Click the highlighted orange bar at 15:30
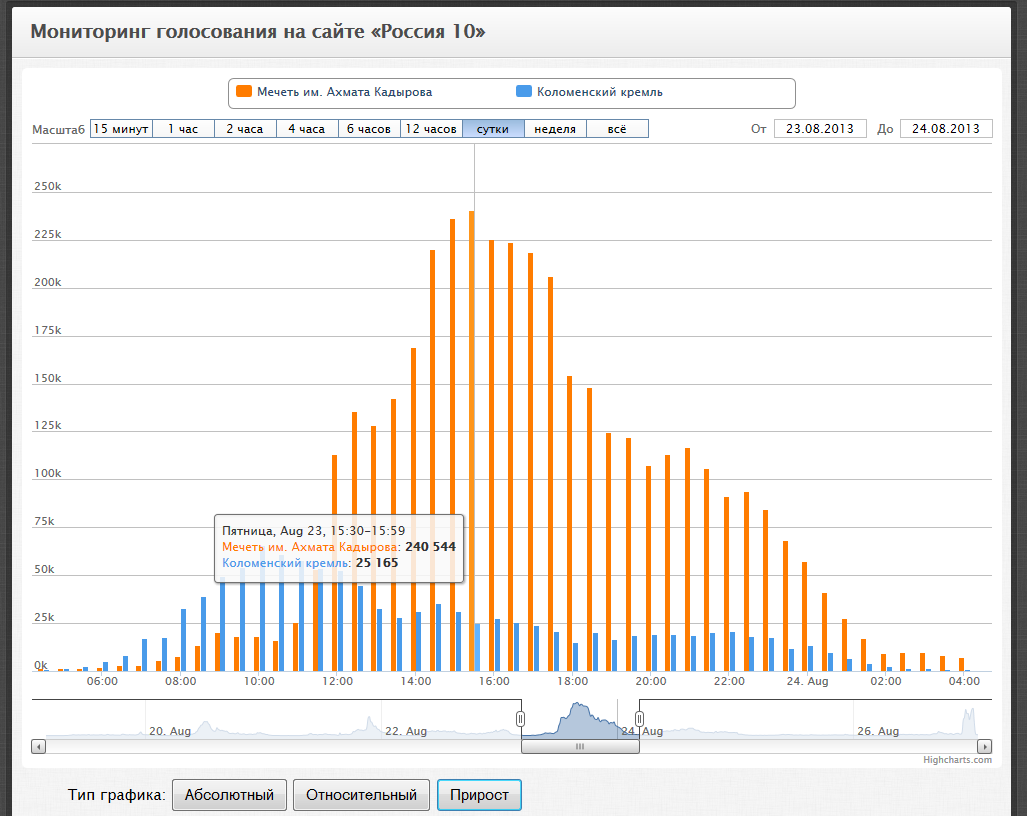The image size is (1027, 816). tap(472, 441)
